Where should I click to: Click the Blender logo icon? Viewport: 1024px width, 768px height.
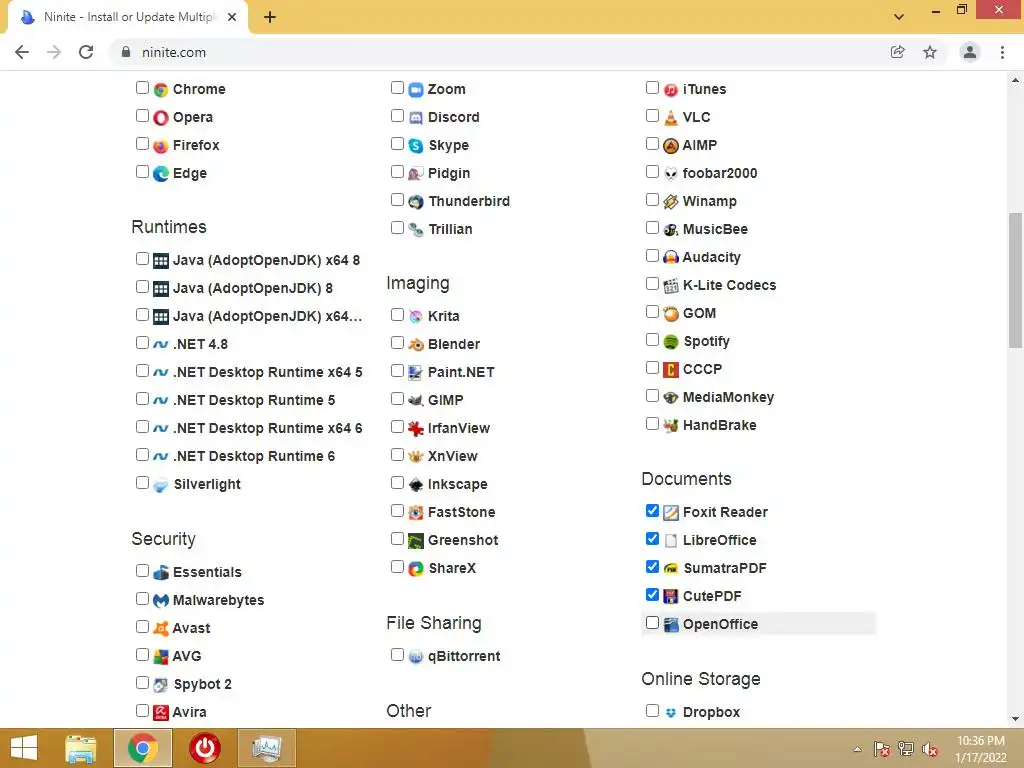pos(415,344)
